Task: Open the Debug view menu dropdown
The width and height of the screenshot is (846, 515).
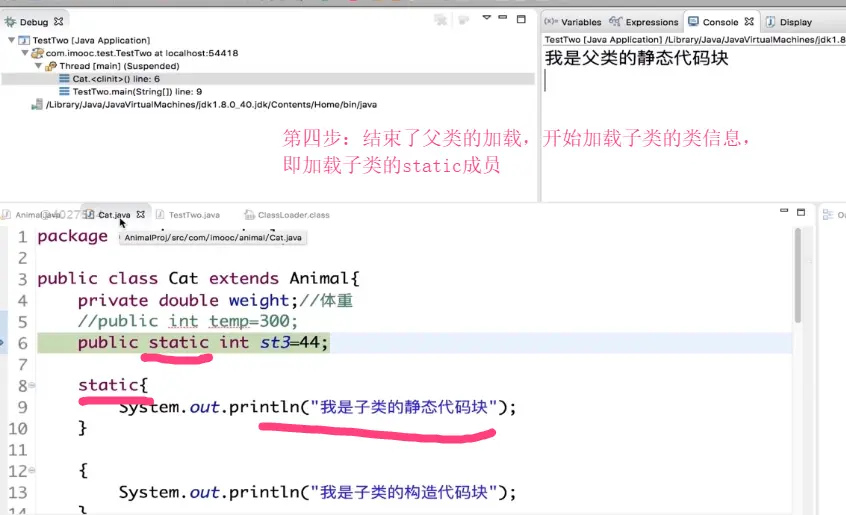Action: coord(487,18)
